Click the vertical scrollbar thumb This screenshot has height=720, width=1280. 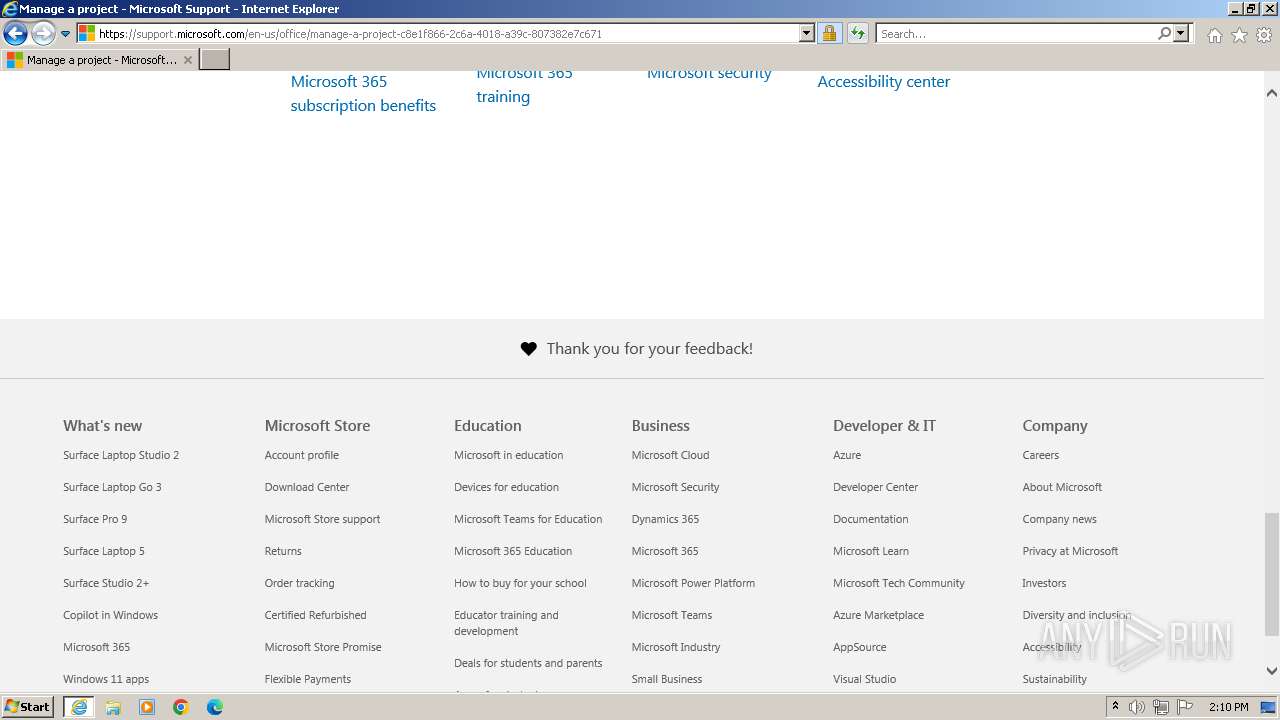pos(1272,574)
